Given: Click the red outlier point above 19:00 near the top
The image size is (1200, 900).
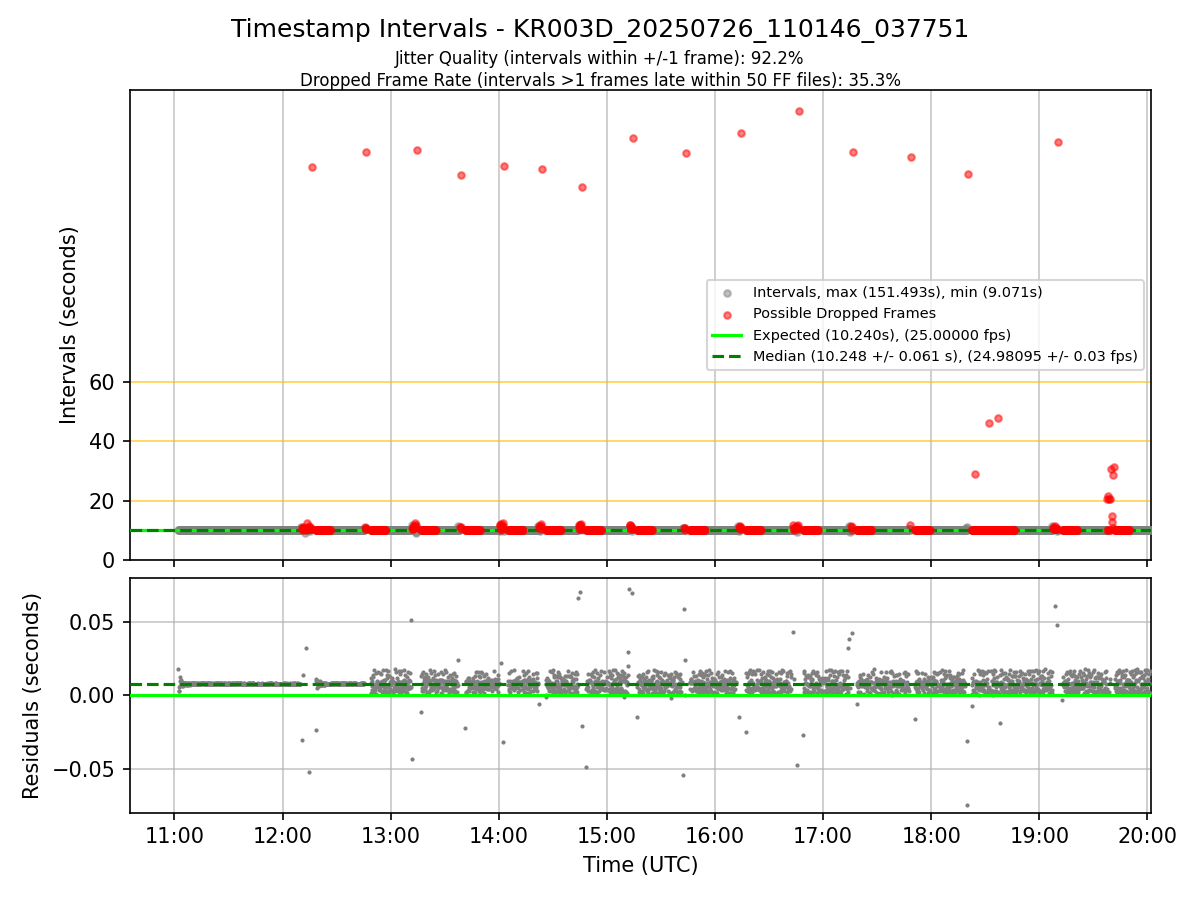Looking at the screenshot, I should pos(1058,142).
